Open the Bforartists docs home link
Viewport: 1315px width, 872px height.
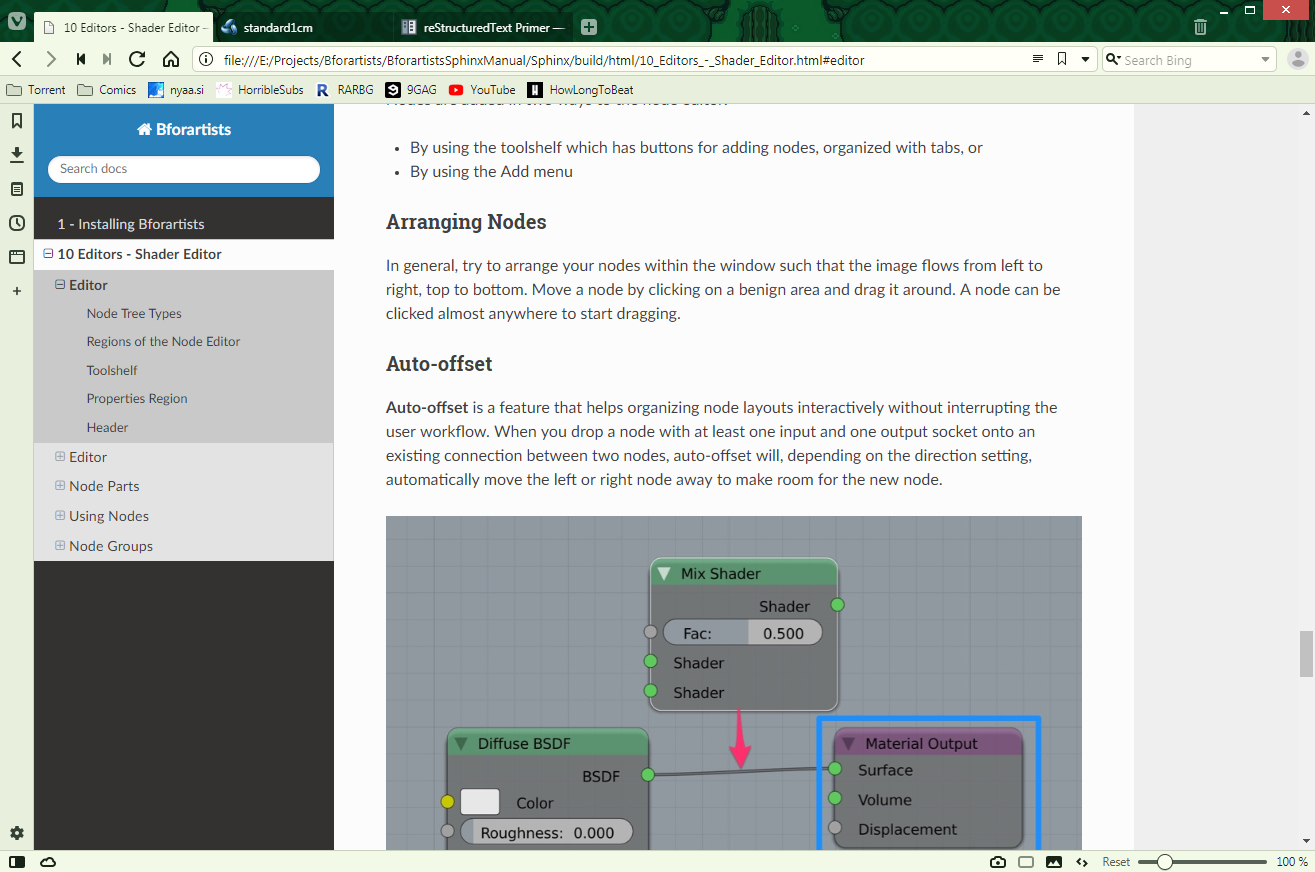[x=184, y=129]
